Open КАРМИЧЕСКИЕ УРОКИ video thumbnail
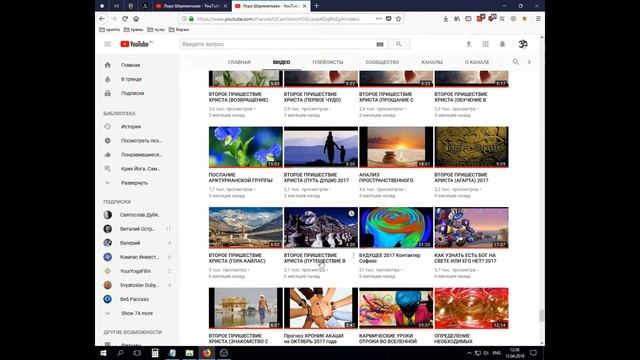The height and width of the screenshot is (360, 640). click(x=396, y=308)
